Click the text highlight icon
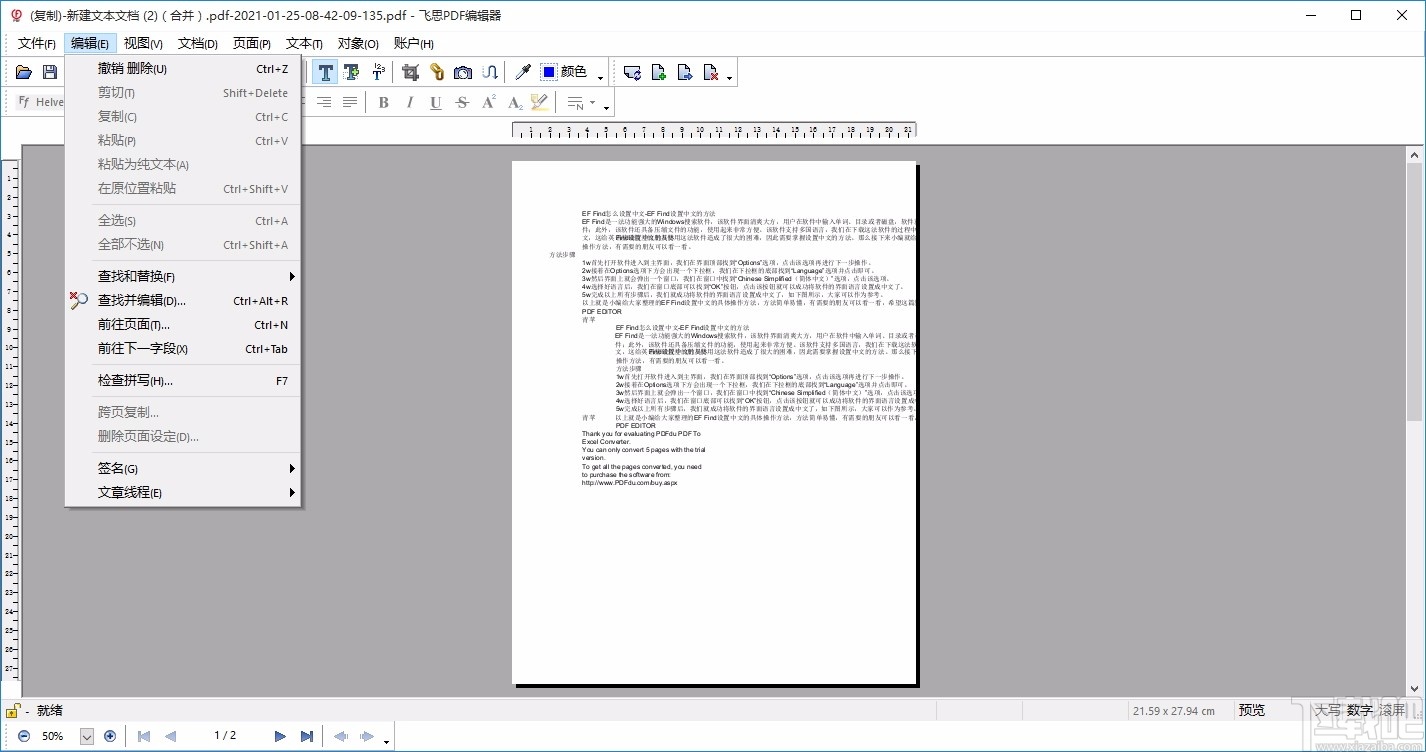 [540, 102]
